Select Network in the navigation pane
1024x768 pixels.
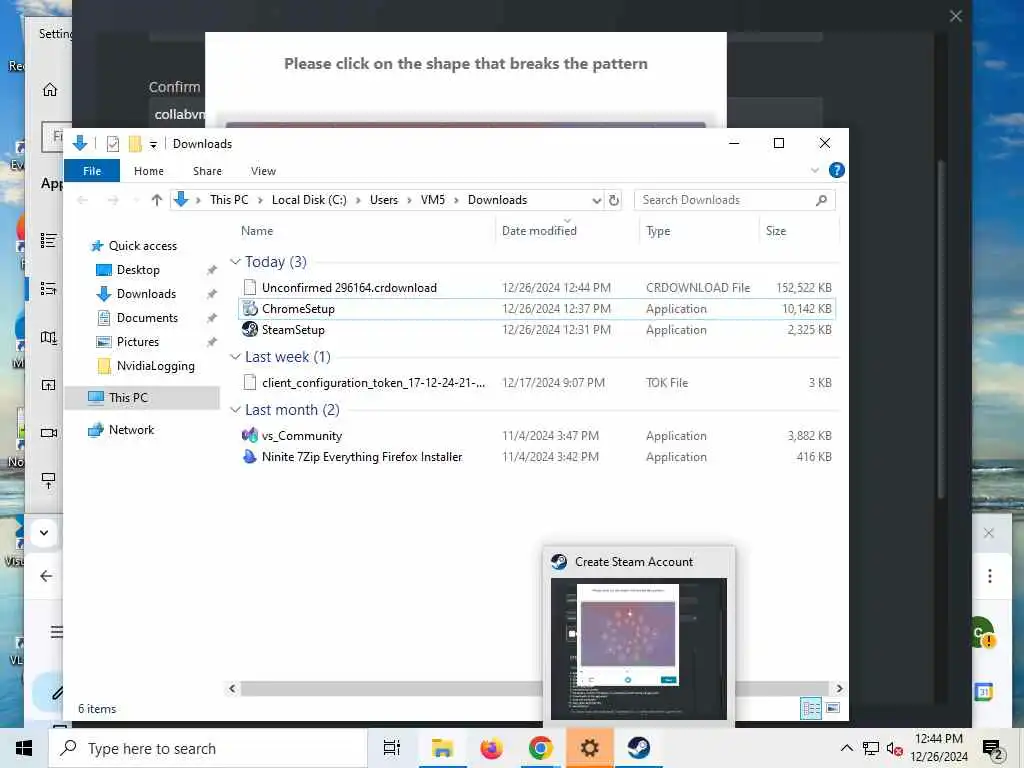coord(131,430)
